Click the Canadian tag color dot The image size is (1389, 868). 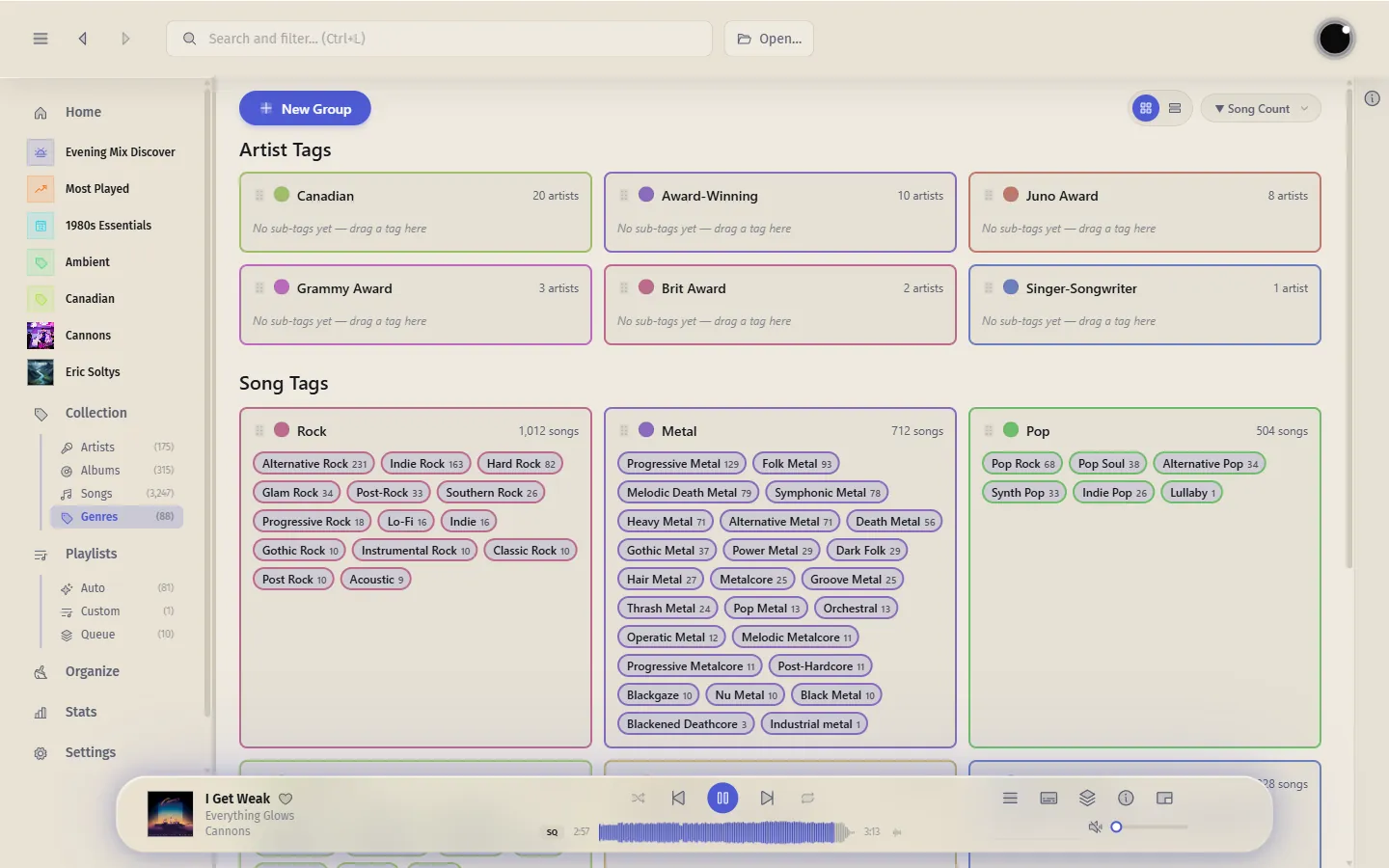click(282, 194)
